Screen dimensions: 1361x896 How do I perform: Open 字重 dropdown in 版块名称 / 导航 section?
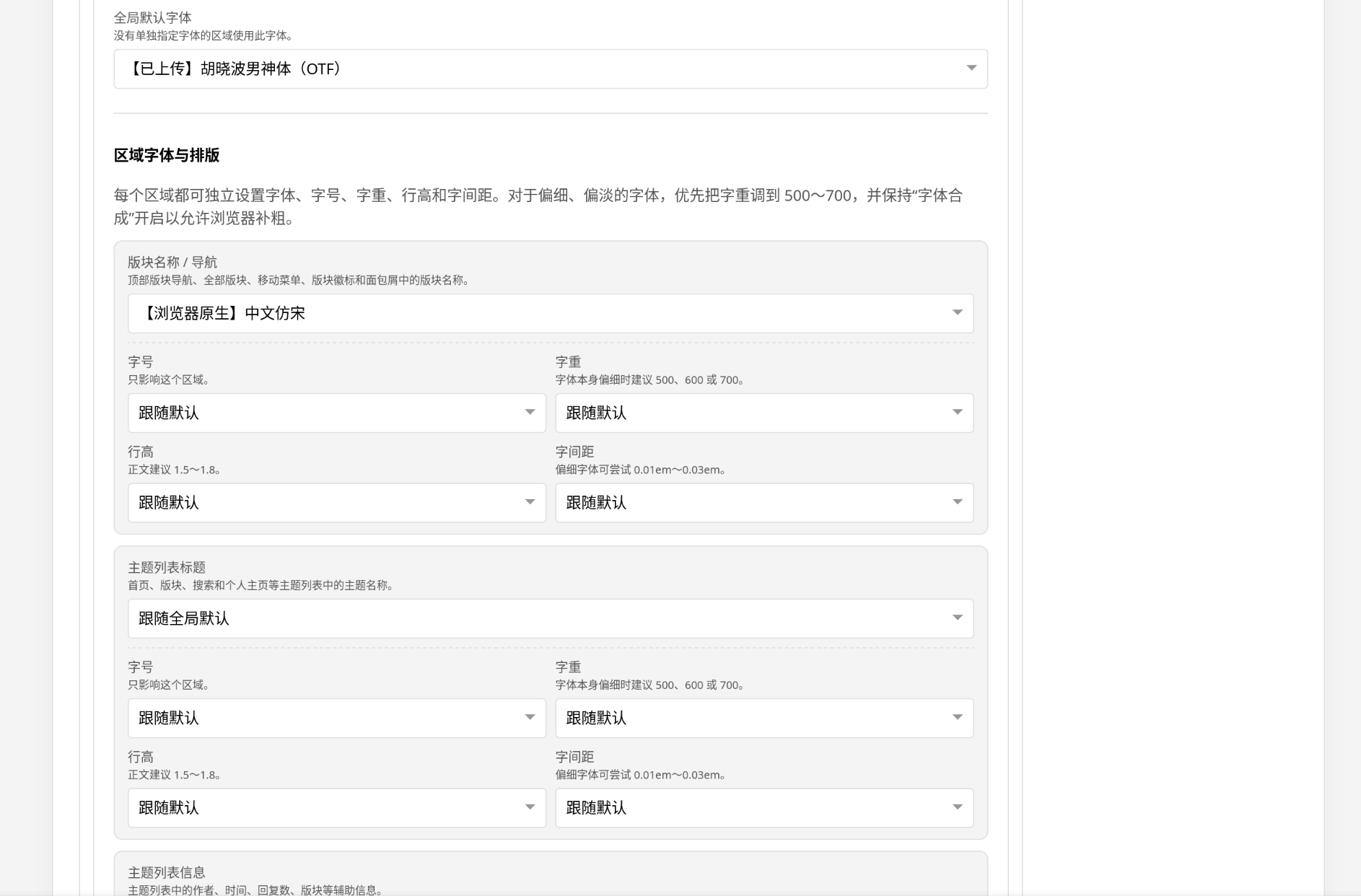tap(764, 413)
